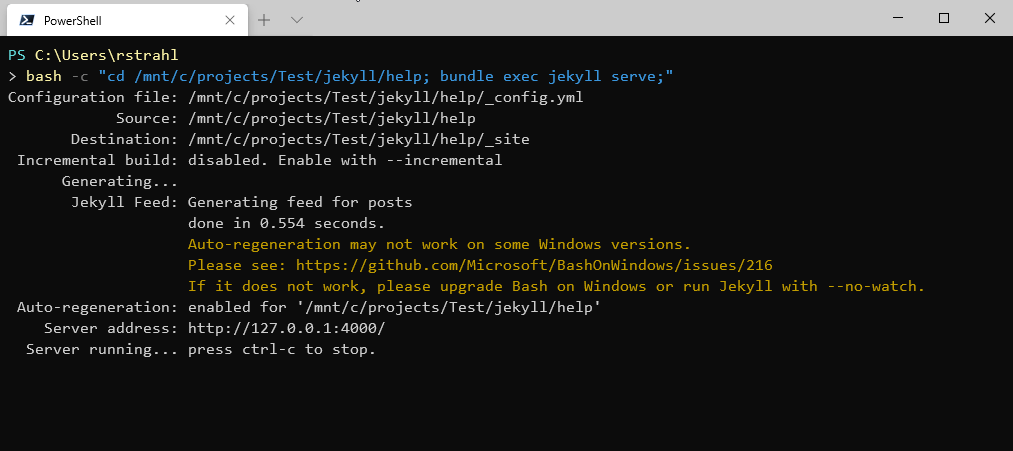
Task: Click the --no-watch option text
Action: point(874,286)
